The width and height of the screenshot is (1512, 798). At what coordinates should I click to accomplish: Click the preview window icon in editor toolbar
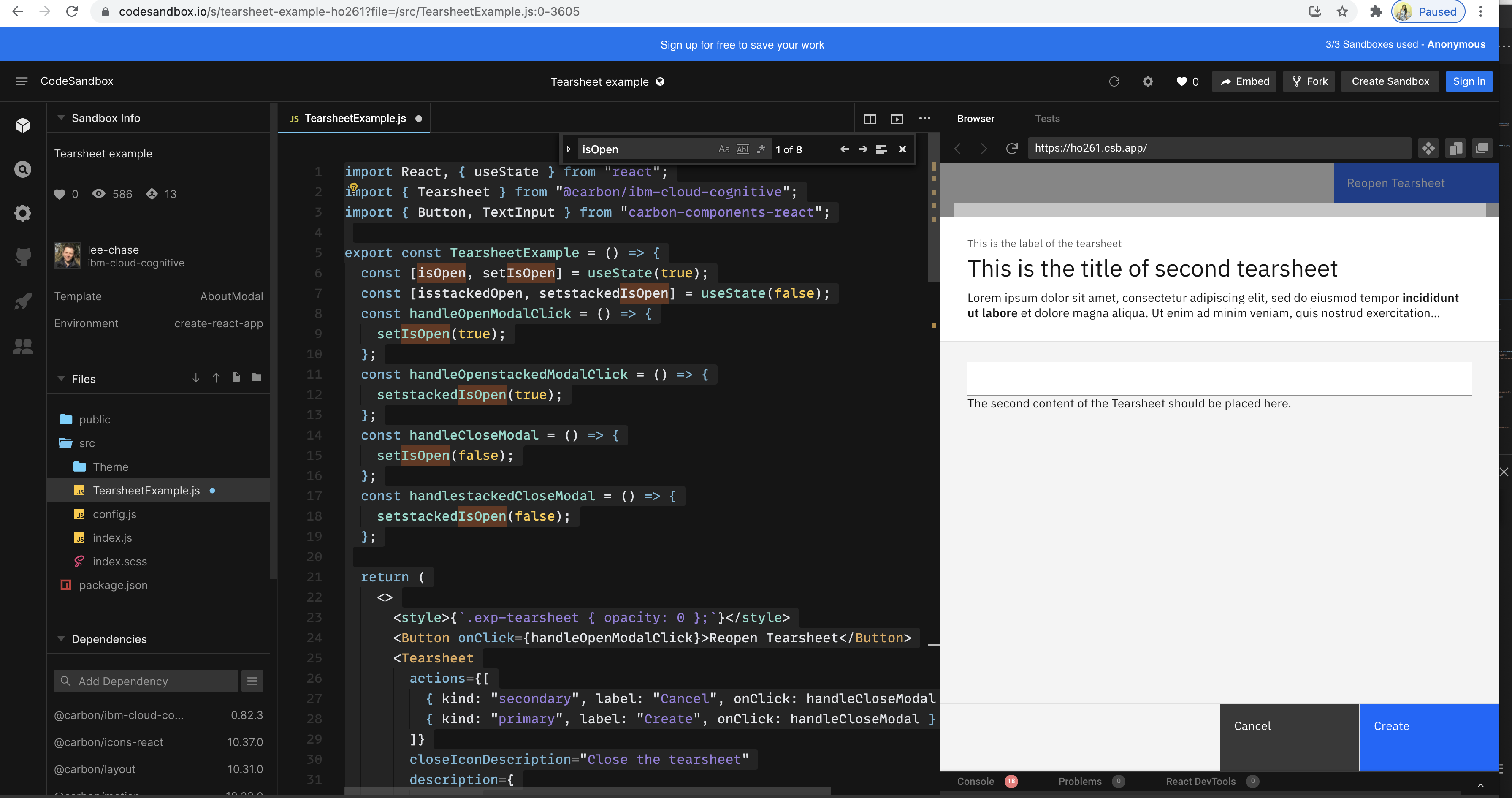(x=897, y=119)
